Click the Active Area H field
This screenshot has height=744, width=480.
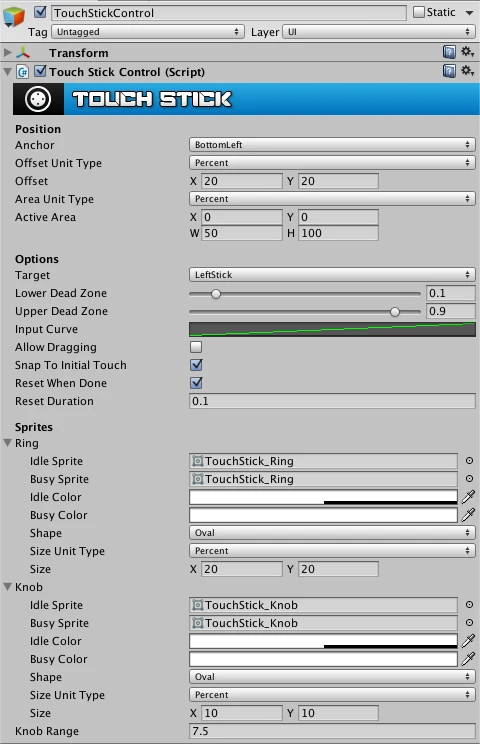(x=338, y=233)
